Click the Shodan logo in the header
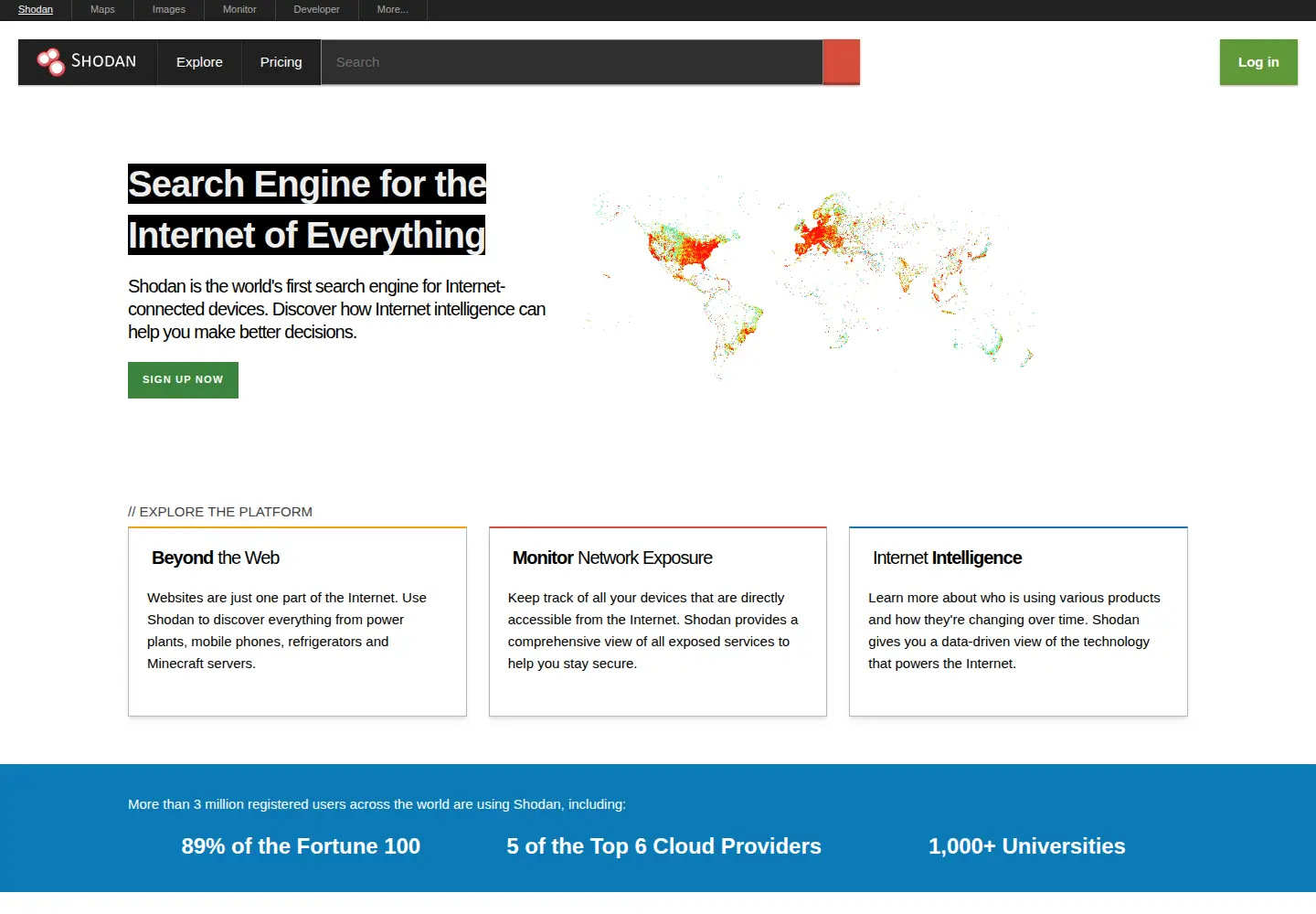The width and height of the screenshot is (1316, 914). click(87, 62)
